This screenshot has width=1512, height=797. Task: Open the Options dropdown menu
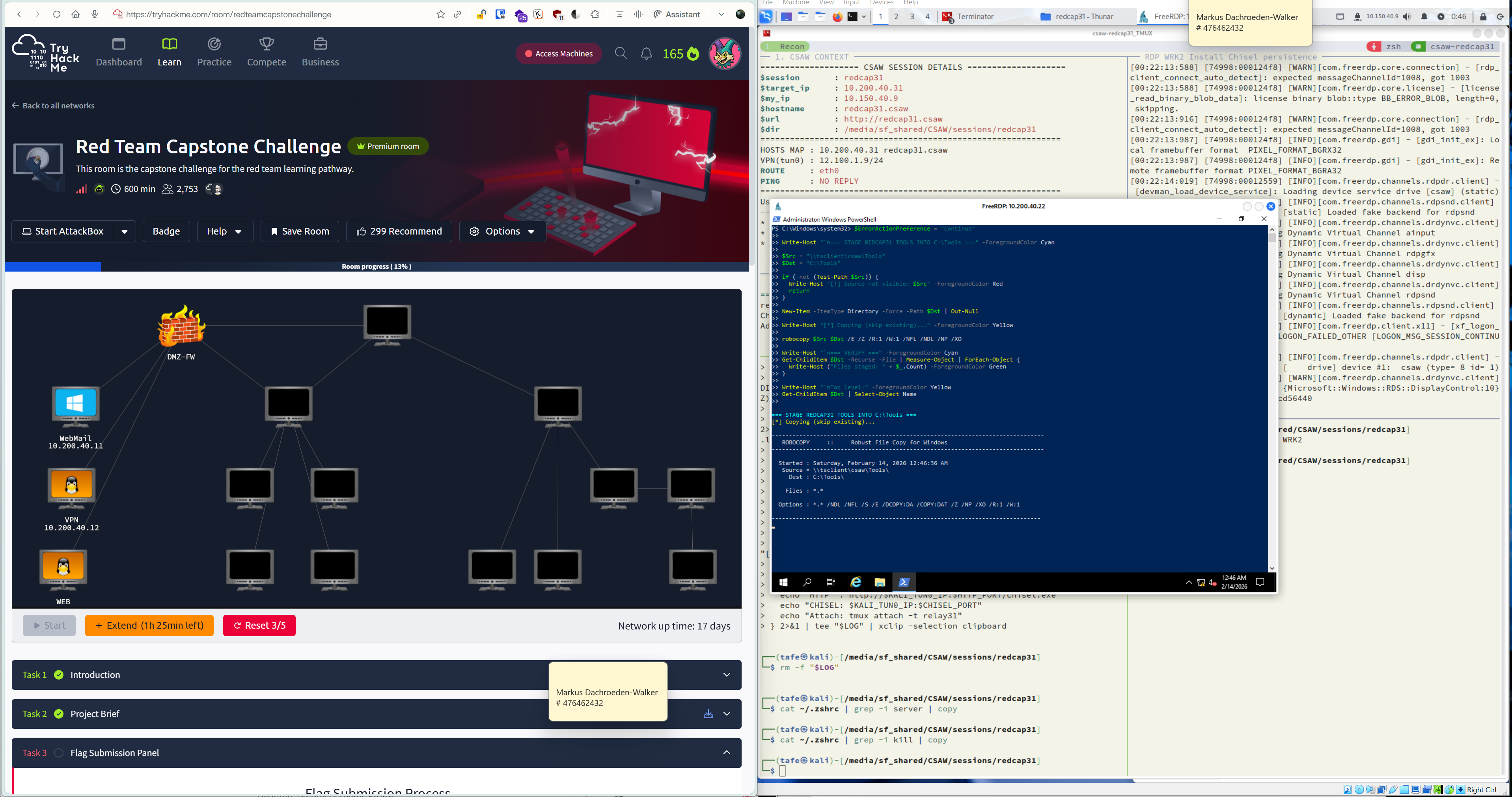coord(502,231)
